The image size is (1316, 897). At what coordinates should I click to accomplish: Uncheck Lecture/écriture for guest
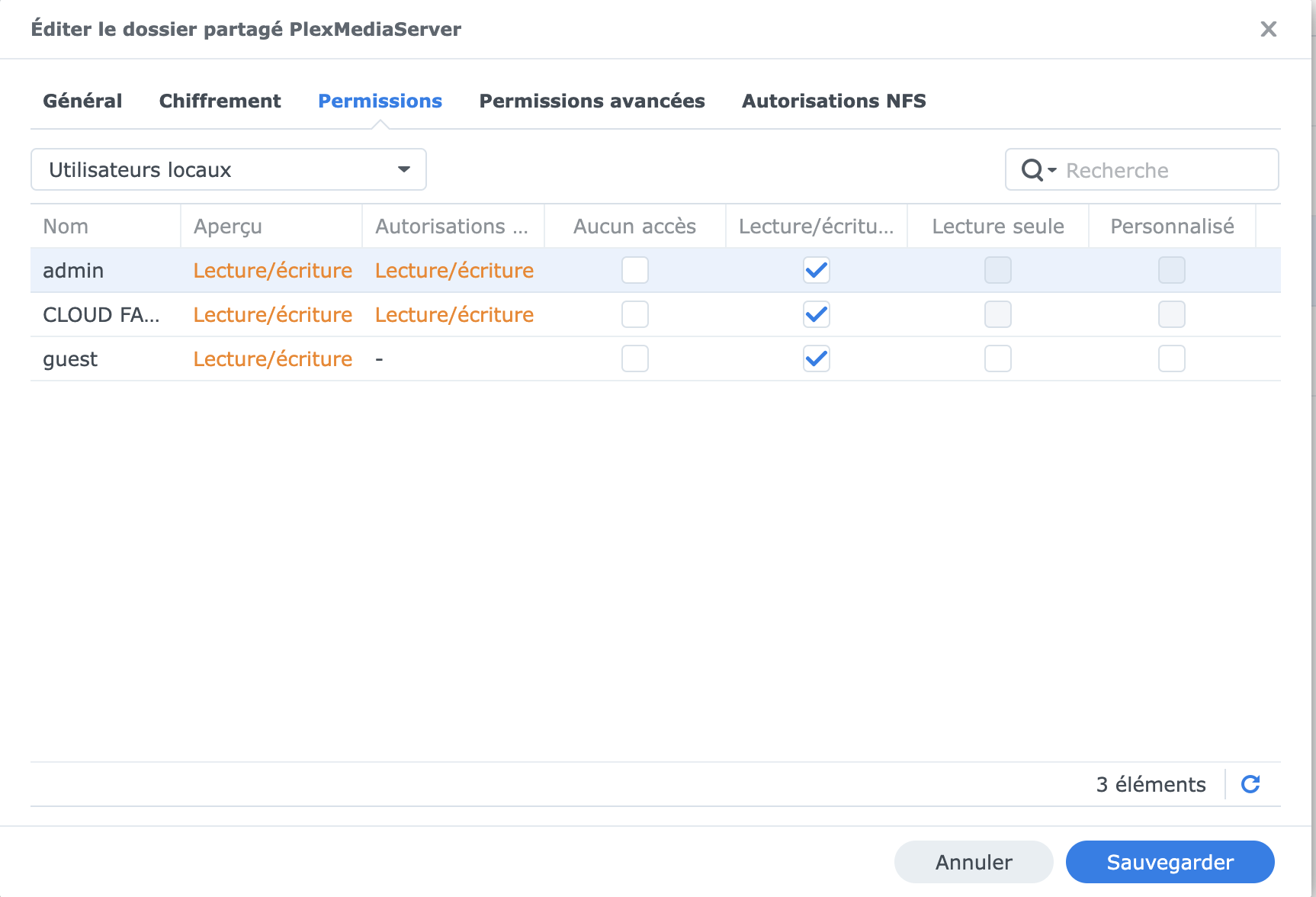[x=817, y=358]
